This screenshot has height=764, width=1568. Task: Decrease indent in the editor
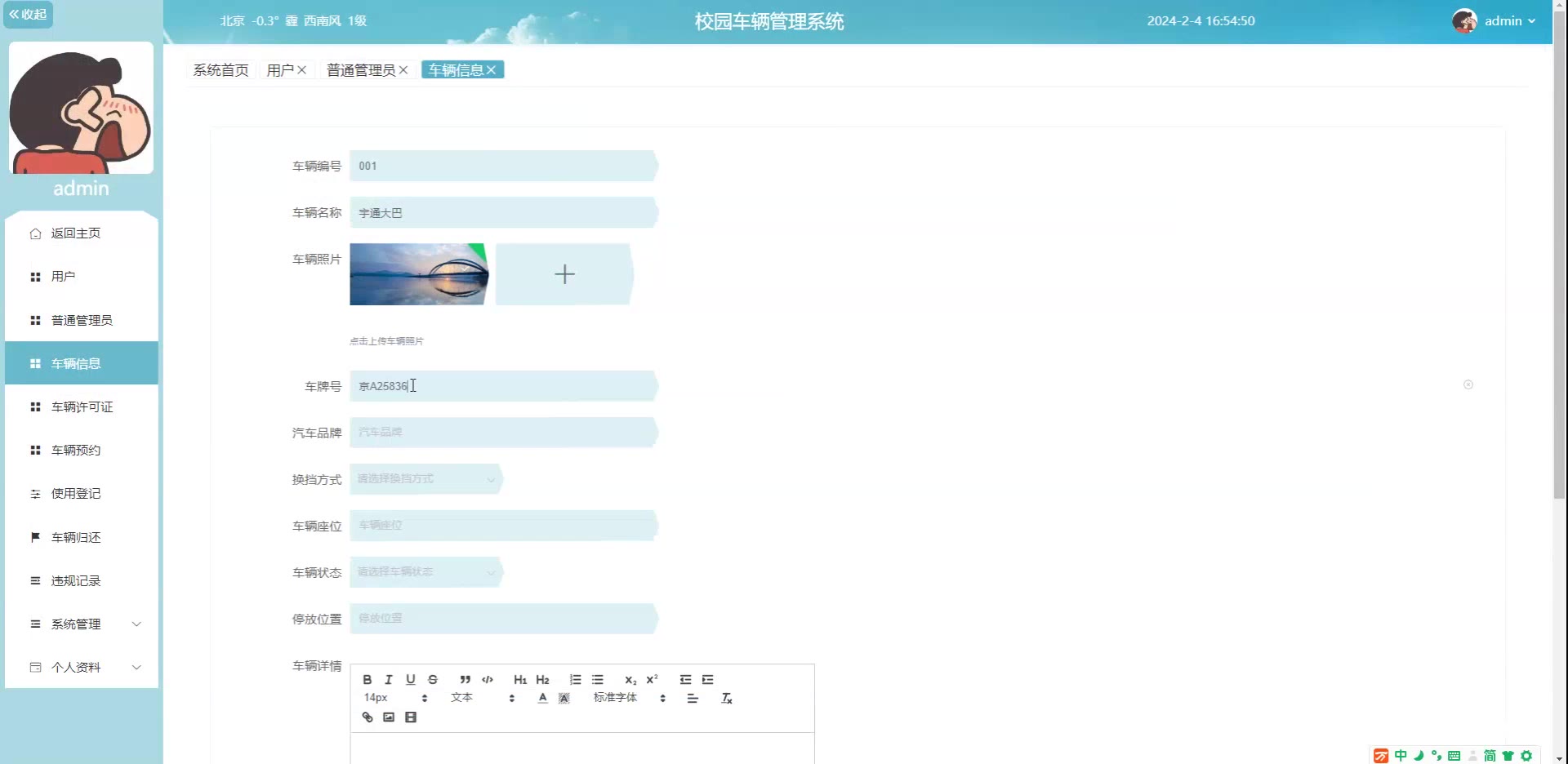pyautogui.click(x=685, y=679)
